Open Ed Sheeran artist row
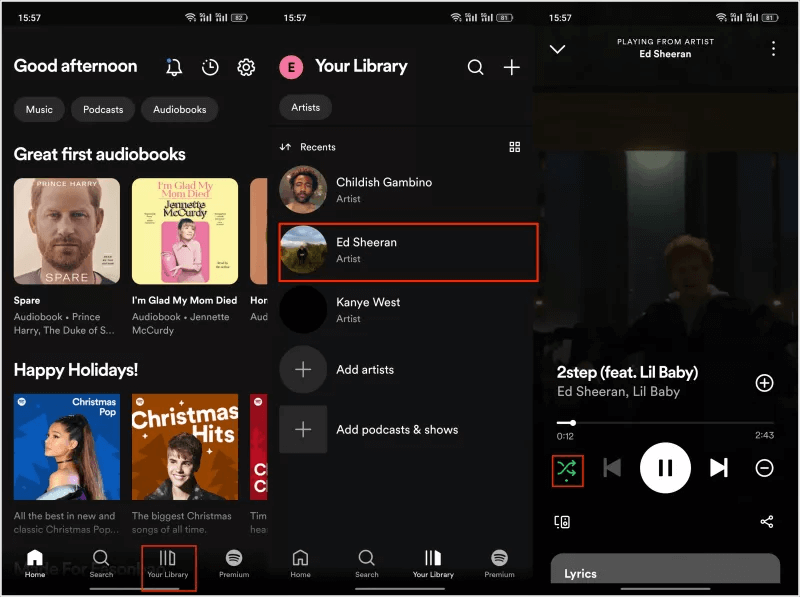The image size is (800, 597). 408,252
